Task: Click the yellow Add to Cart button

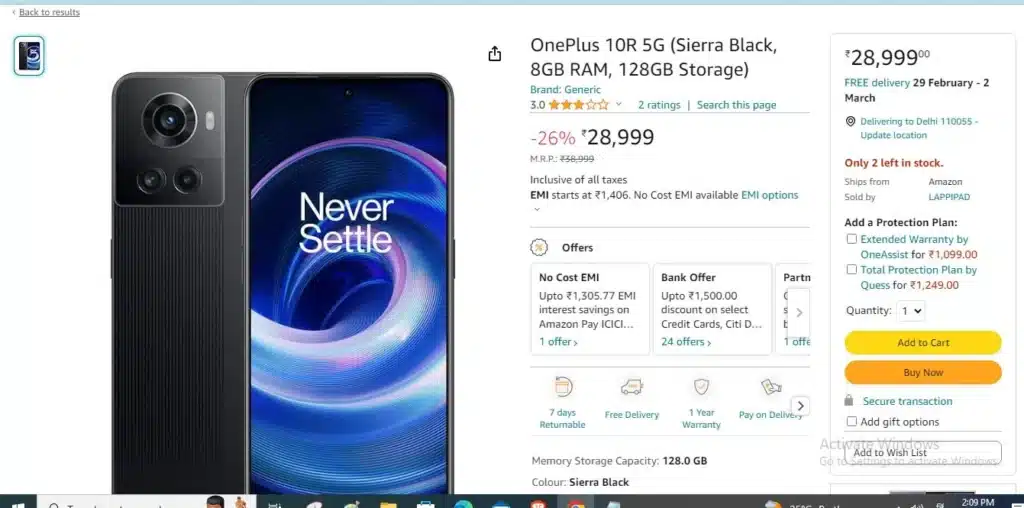Action: click(923, 343)
